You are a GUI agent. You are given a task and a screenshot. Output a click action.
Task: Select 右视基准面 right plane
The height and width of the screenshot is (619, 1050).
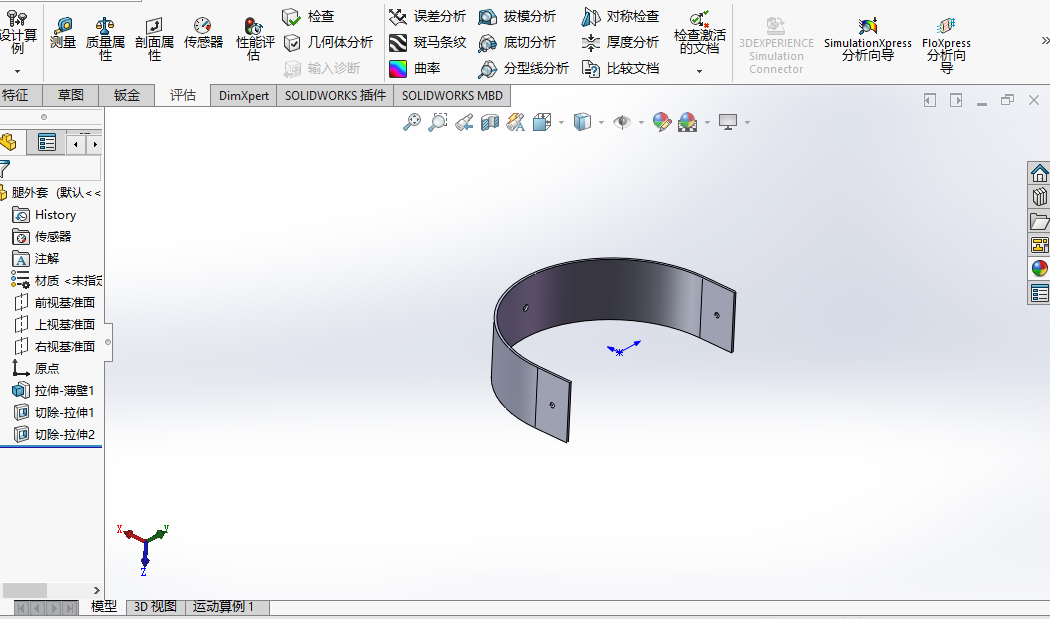coord(55,347)
